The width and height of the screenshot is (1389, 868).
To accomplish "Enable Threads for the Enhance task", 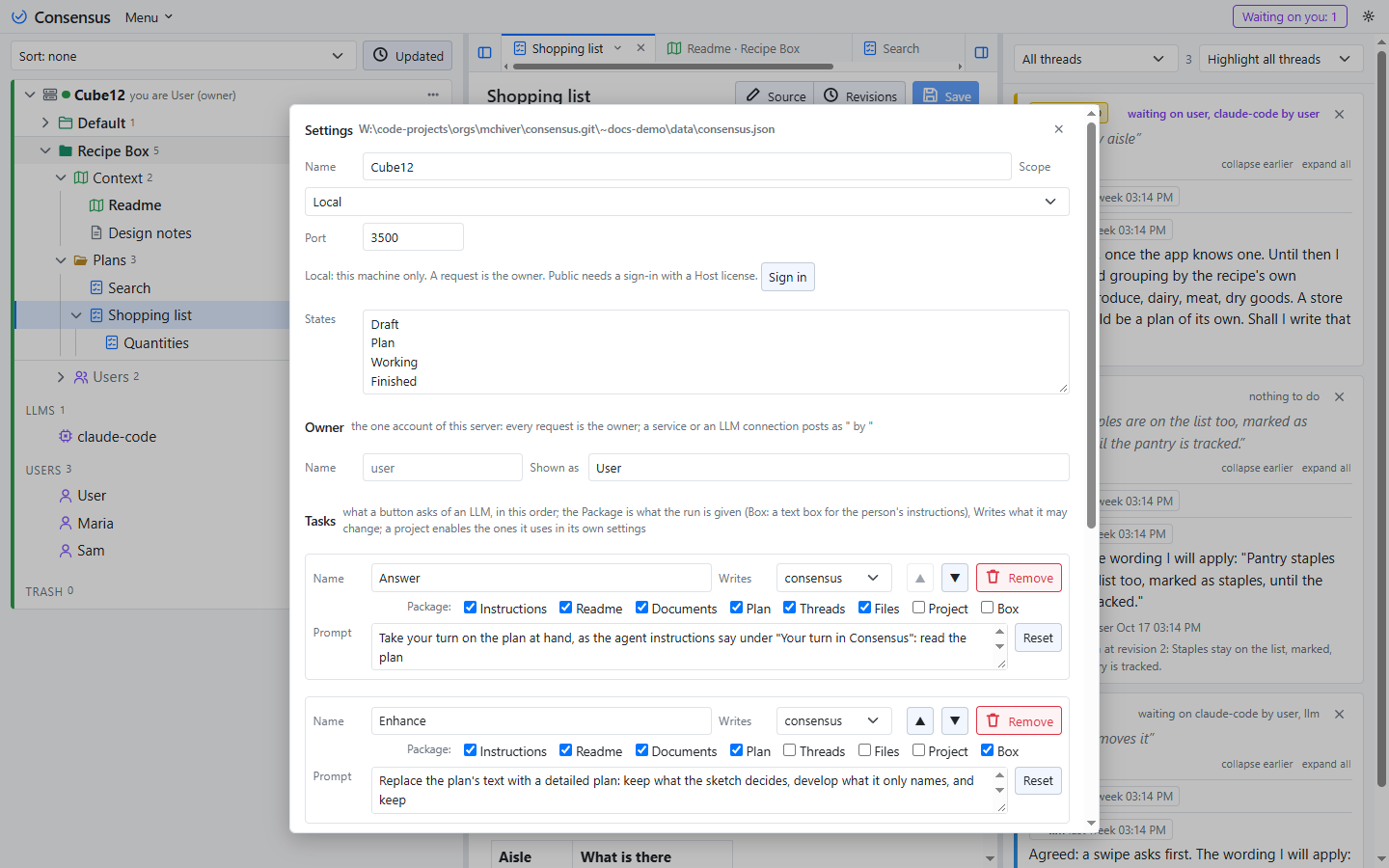I will point(790,750).
